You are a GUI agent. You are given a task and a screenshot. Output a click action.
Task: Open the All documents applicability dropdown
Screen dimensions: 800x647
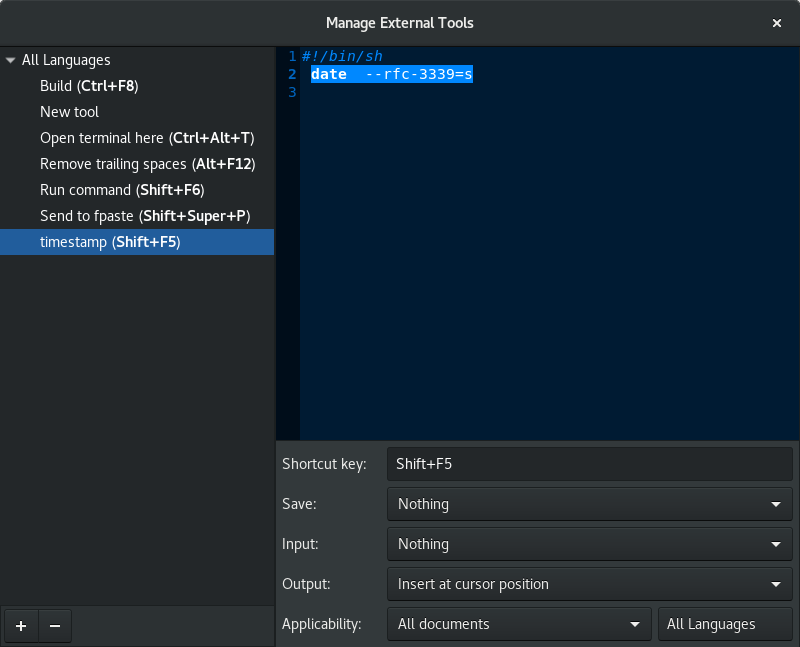(x=518, y=623)
